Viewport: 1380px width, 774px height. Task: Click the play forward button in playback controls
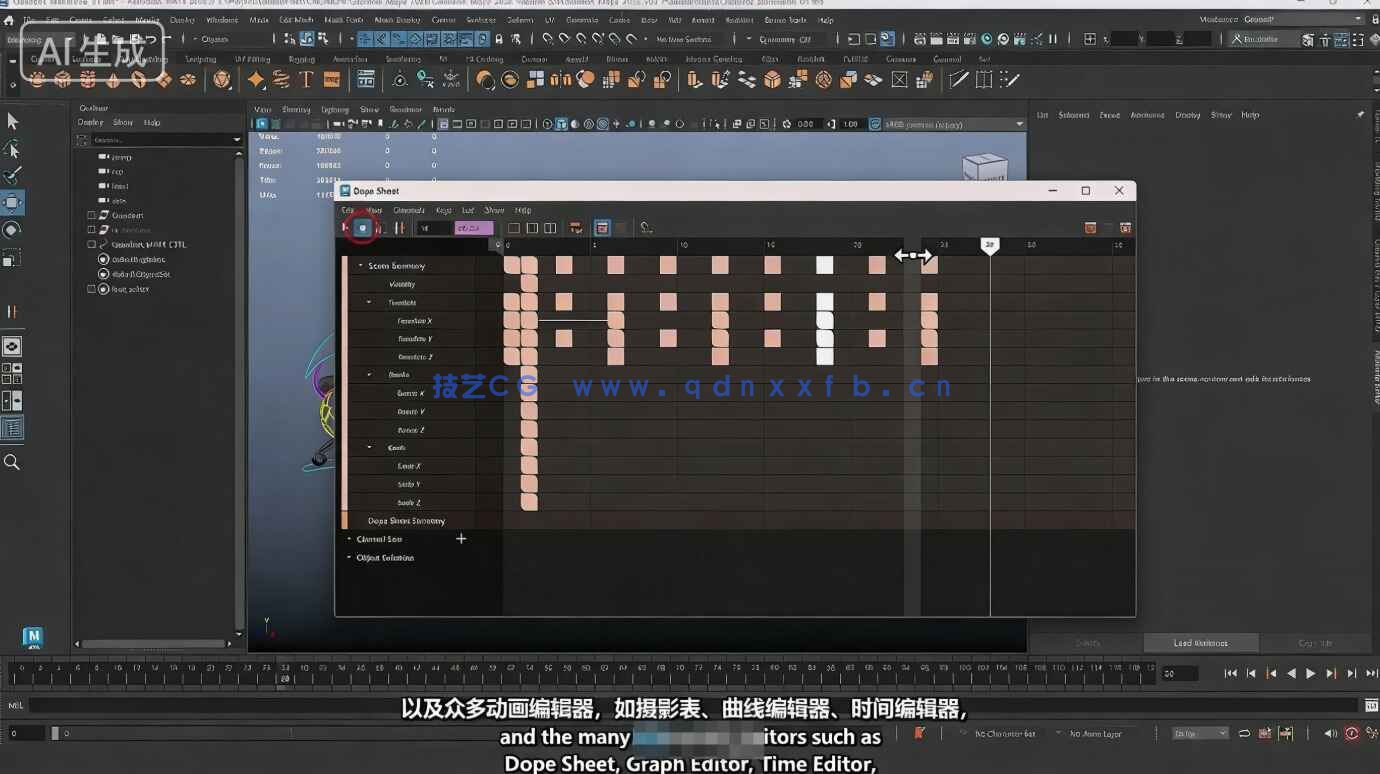[x=1310, y=673]
